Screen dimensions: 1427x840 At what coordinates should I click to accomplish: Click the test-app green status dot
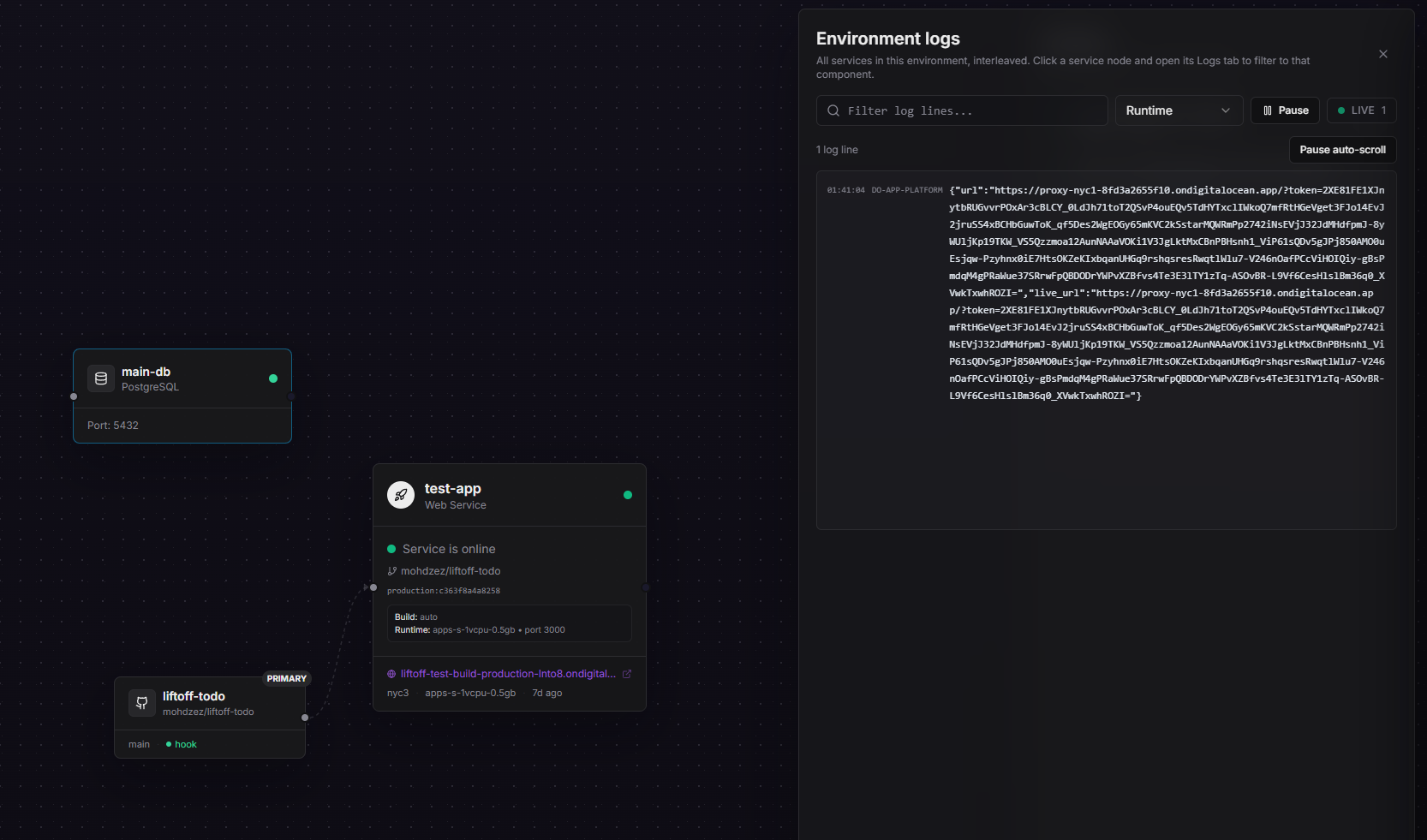[628, 495]
